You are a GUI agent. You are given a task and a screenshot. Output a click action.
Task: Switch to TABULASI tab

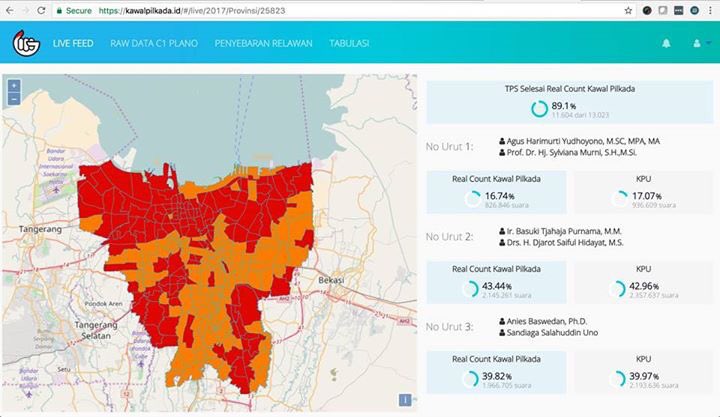click(349, 43)
